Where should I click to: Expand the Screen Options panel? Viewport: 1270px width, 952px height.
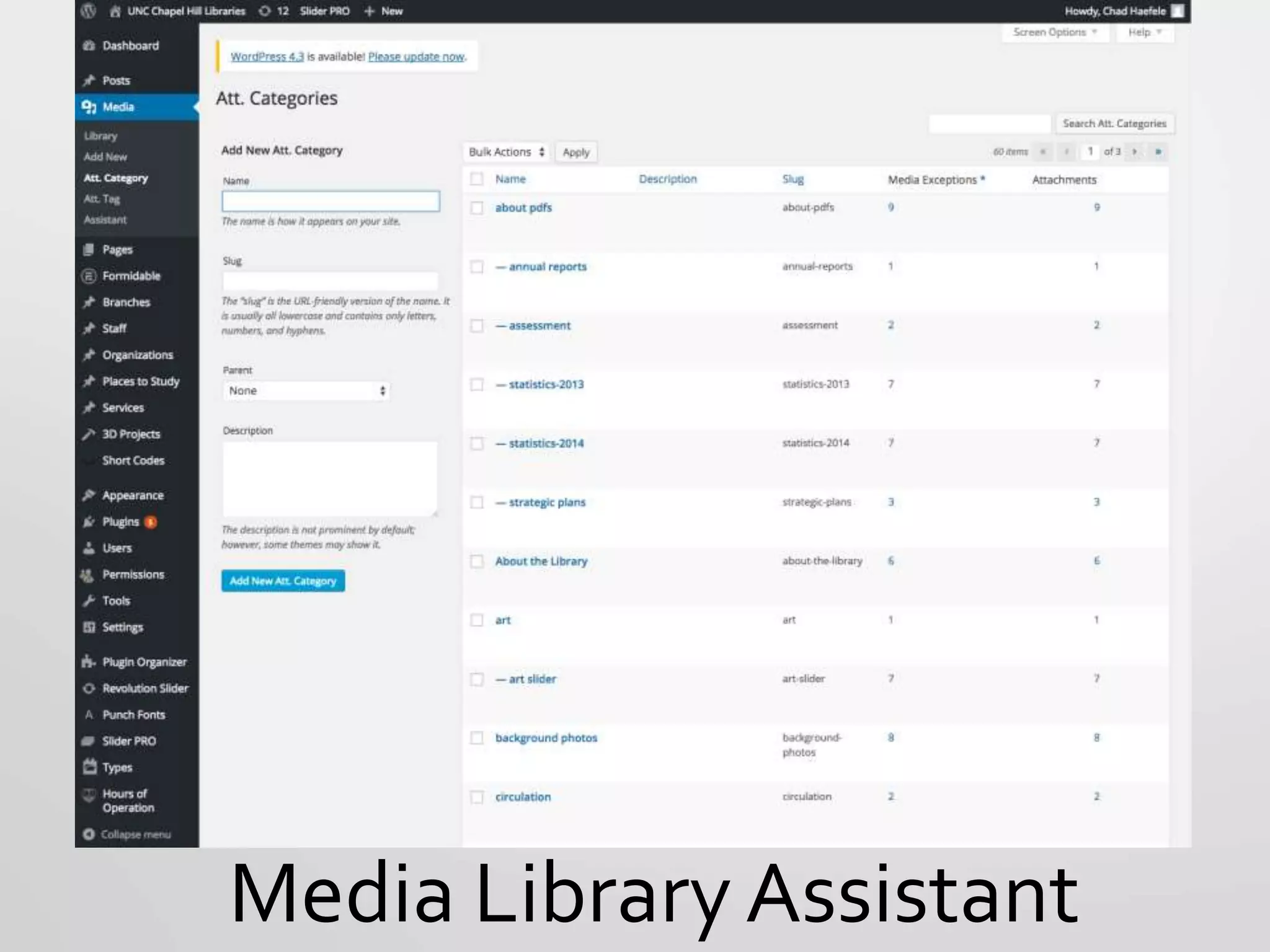(x=1054, y=32)
